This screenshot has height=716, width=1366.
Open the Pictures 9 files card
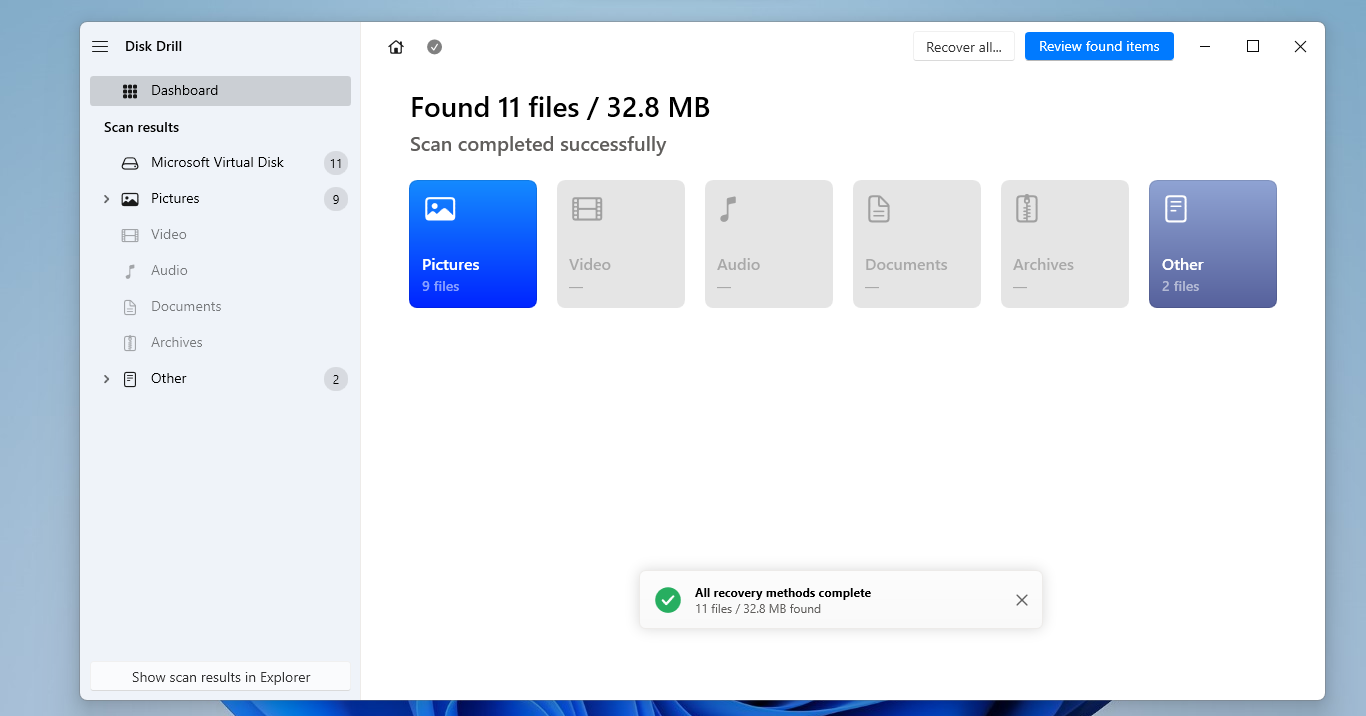click(473, 244)
